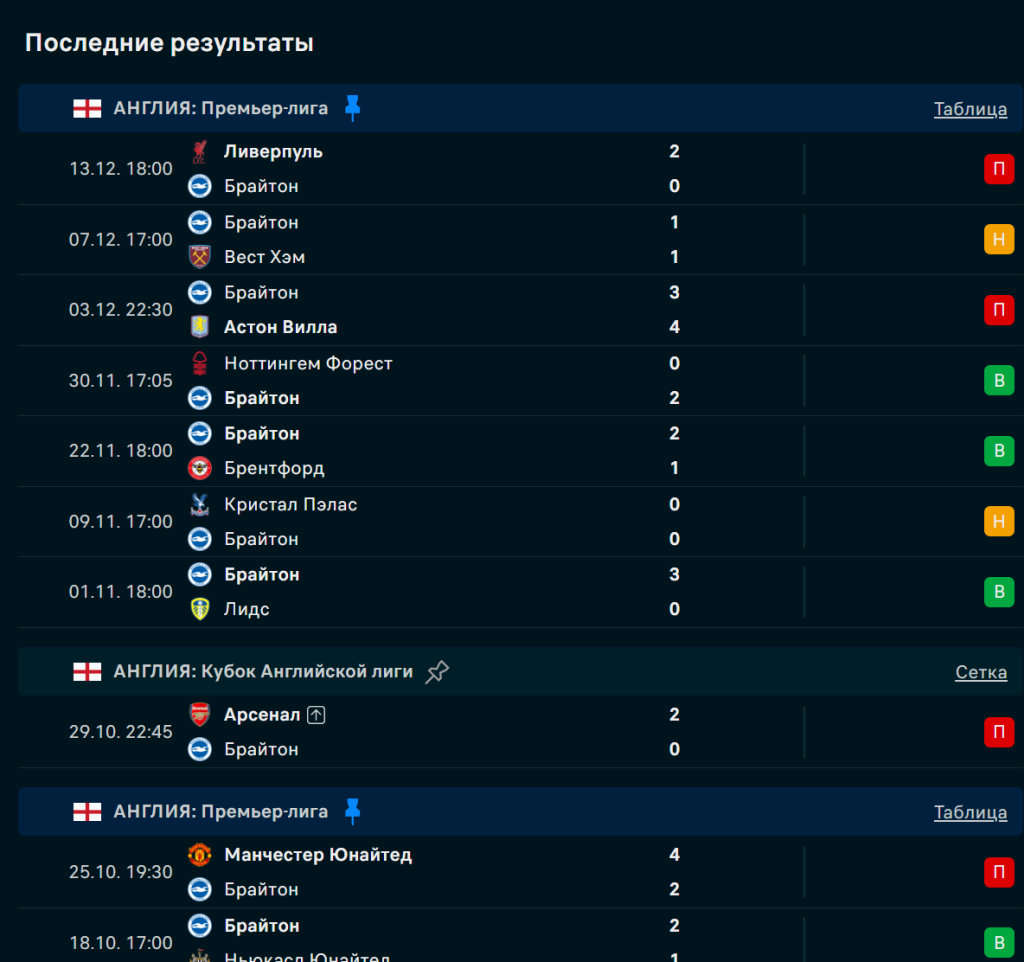Image resolution: width=1024 pixels, height=962 pixels.
Task: Pin the Кубок Английской лиги league
Action: [437, 672]
